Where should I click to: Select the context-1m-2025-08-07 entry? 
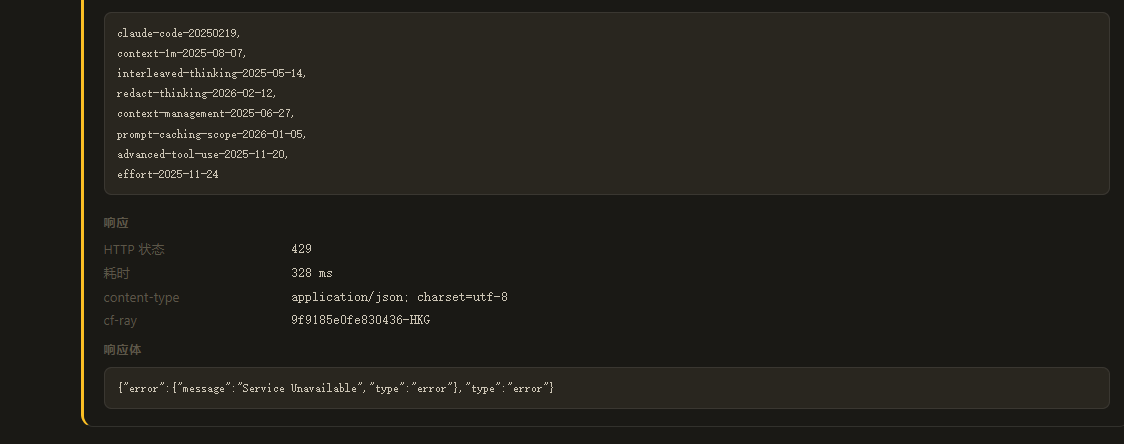click(182, 53)
